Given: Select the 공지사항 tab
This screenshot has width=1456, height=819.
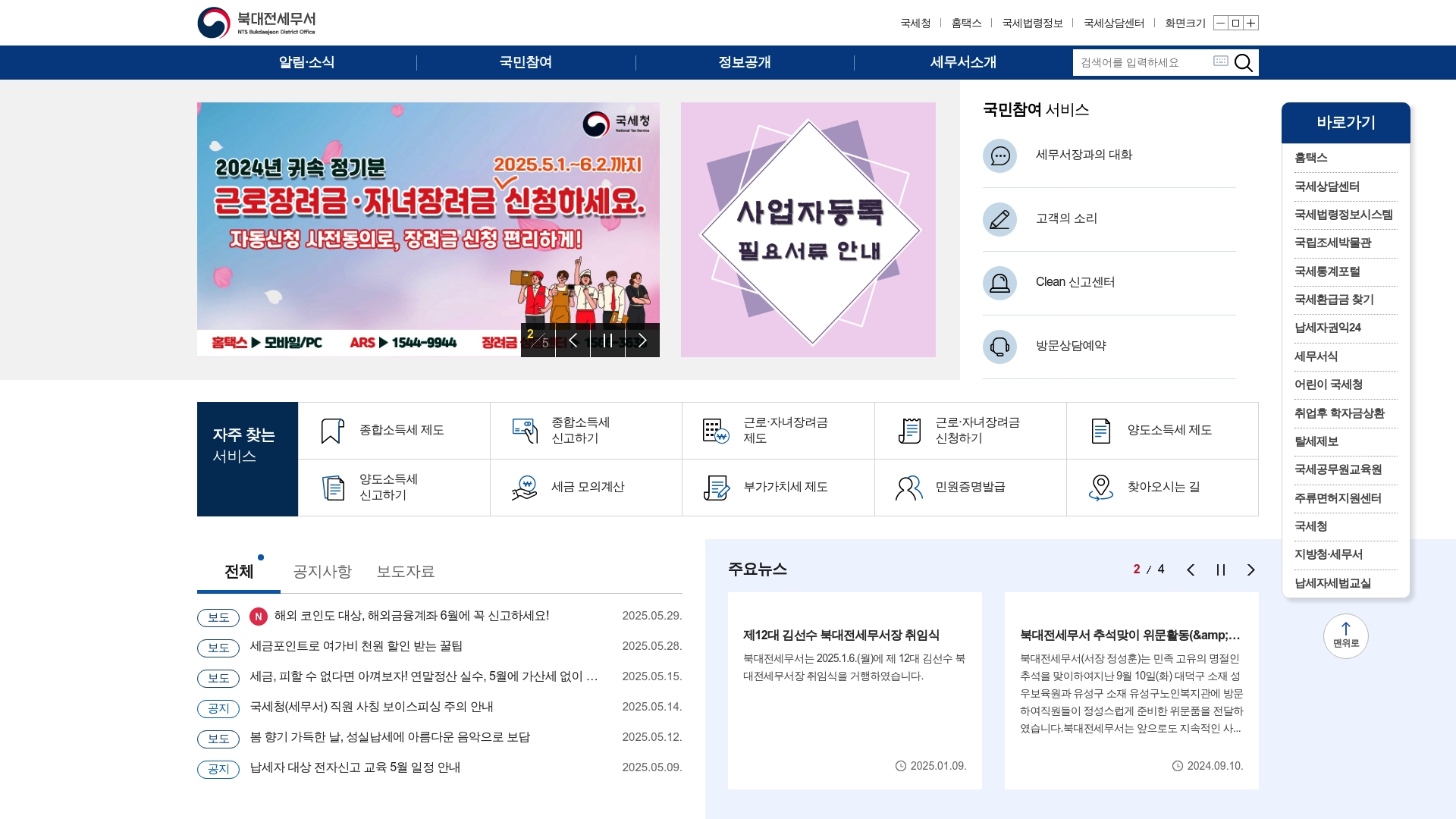Looking at the screenshot, I should click(322, 572).
